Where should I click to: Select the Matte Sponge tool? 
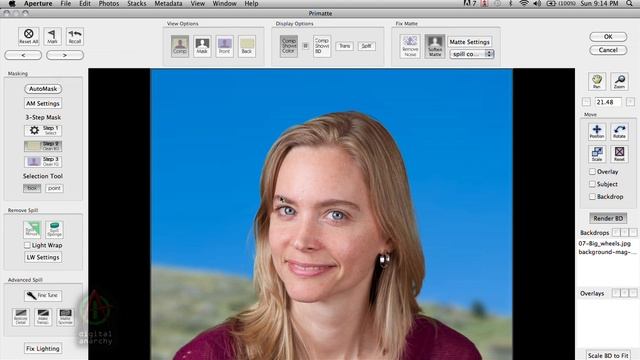[x=65, y=317]
